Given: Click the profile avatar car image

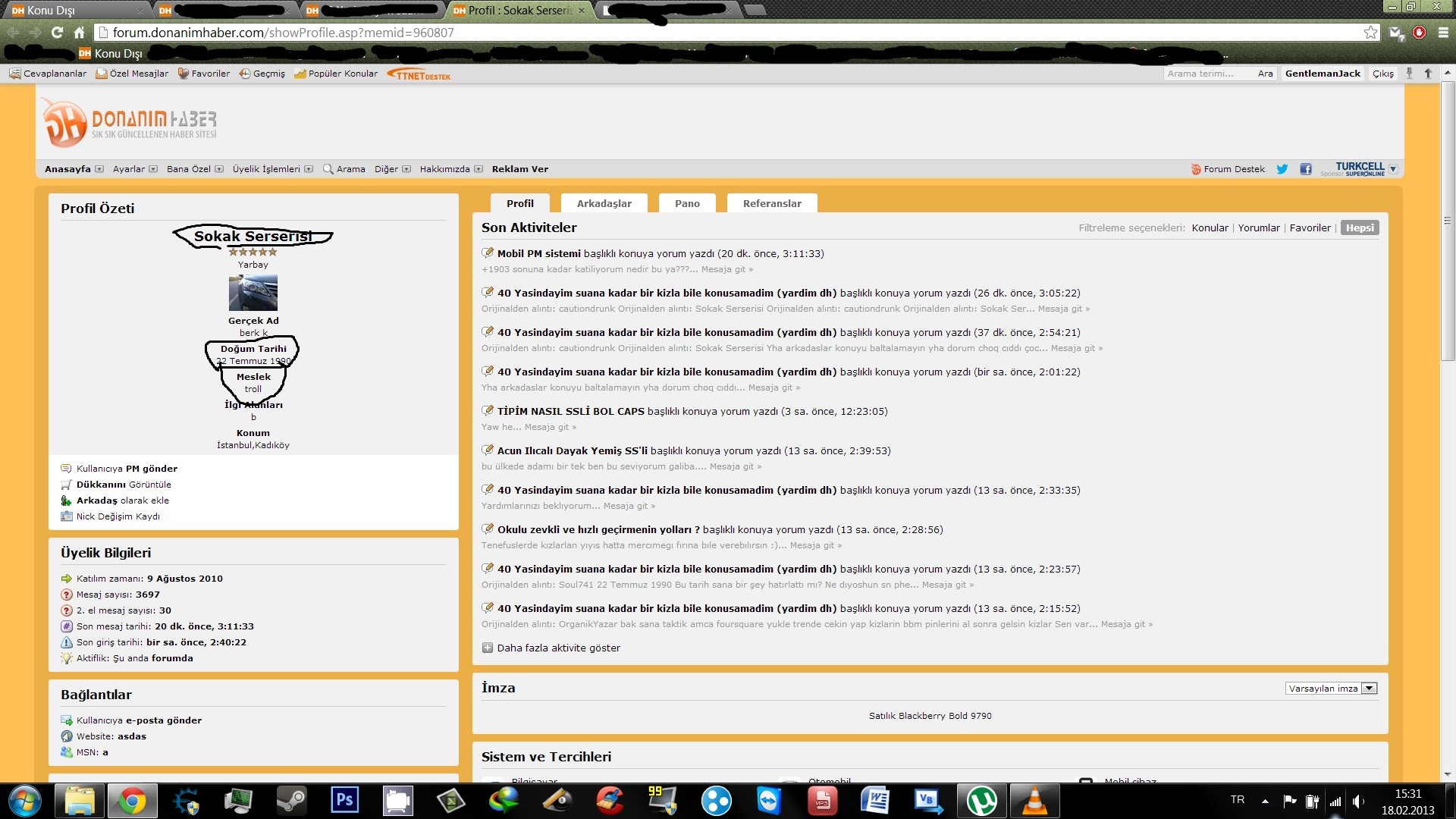Looking at the screenshot, I should (253, 293).
